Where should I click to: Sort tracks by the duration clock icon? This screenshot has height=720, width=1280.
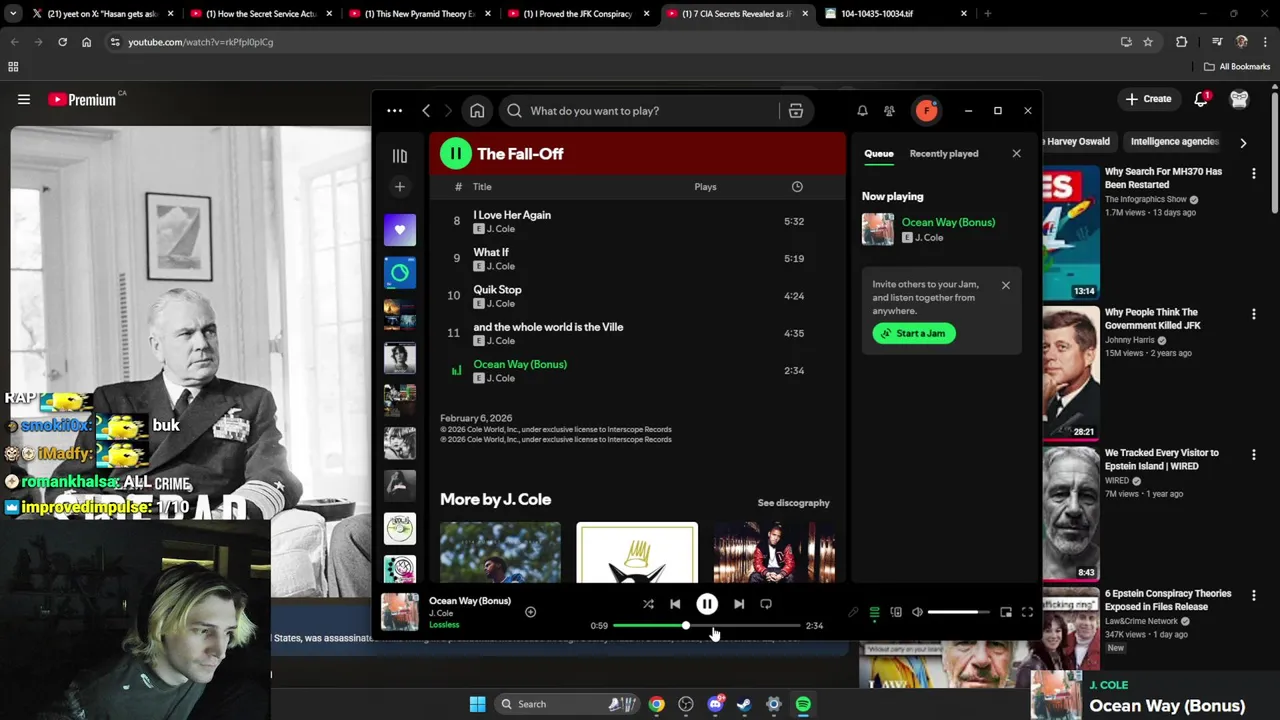(797, 187)
